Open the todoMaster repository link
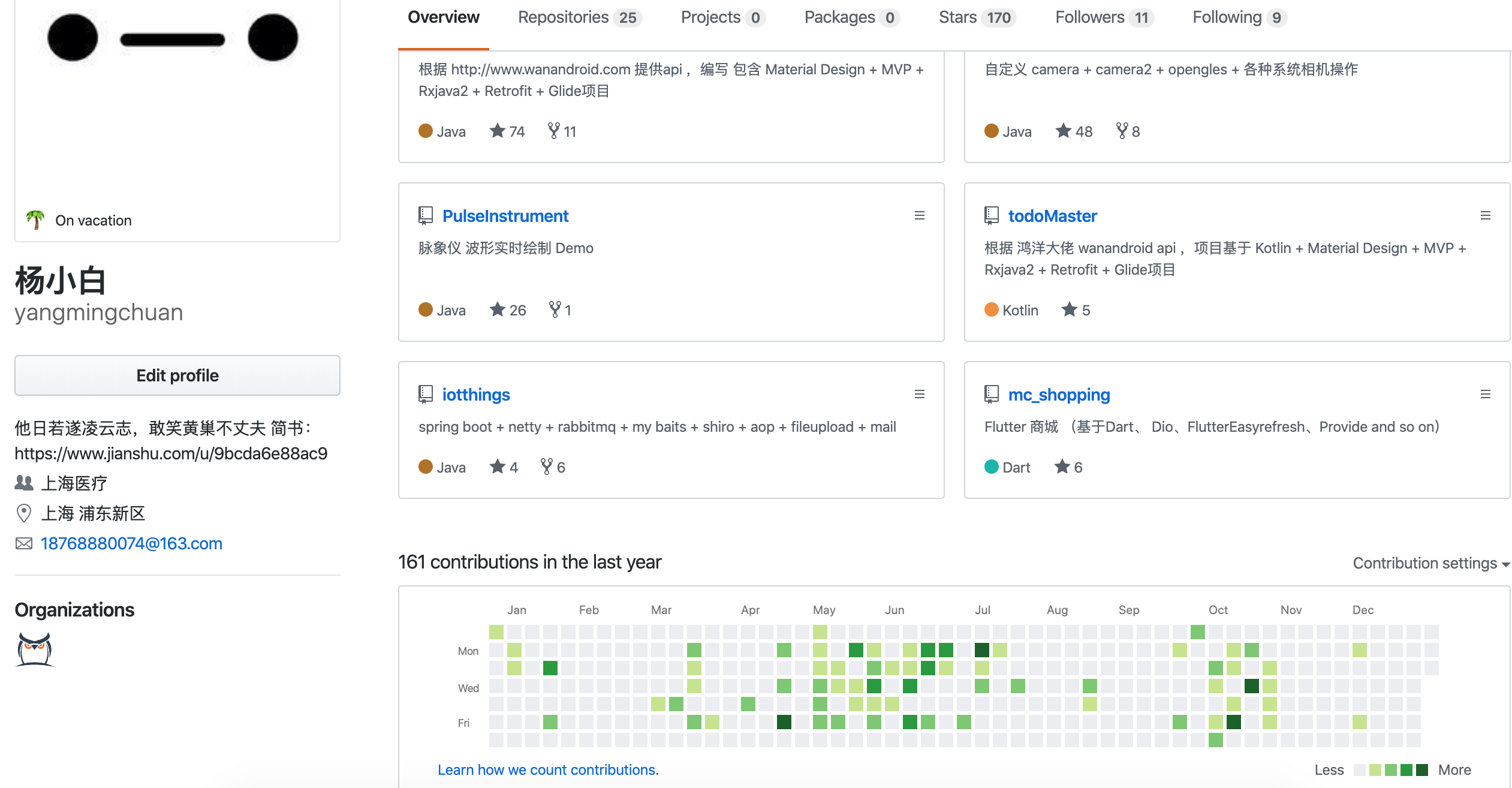 point(1052,216)
